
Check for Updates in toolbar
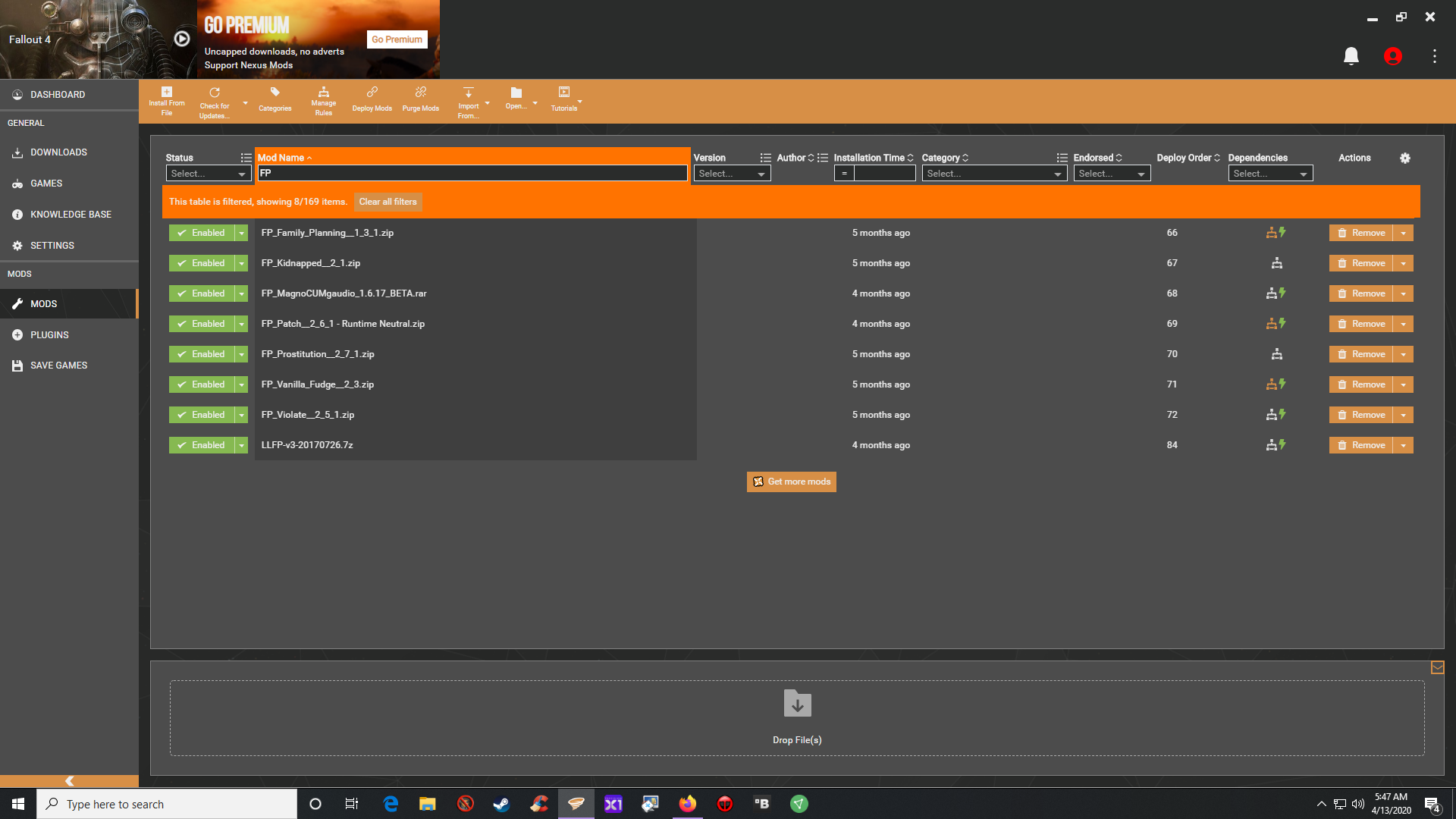click(215, 101)
